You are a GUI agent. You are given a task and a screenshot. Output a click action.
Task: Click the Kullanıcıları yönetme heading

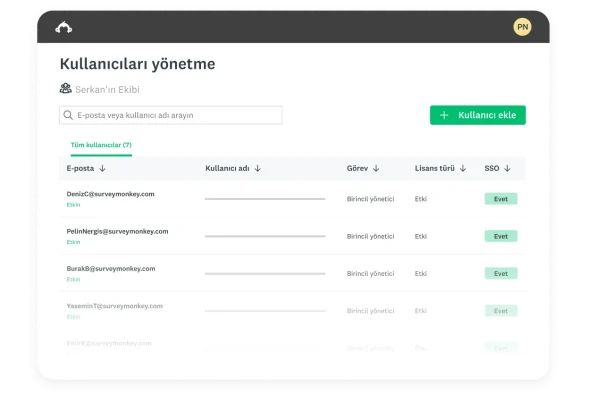coord(138,64)
